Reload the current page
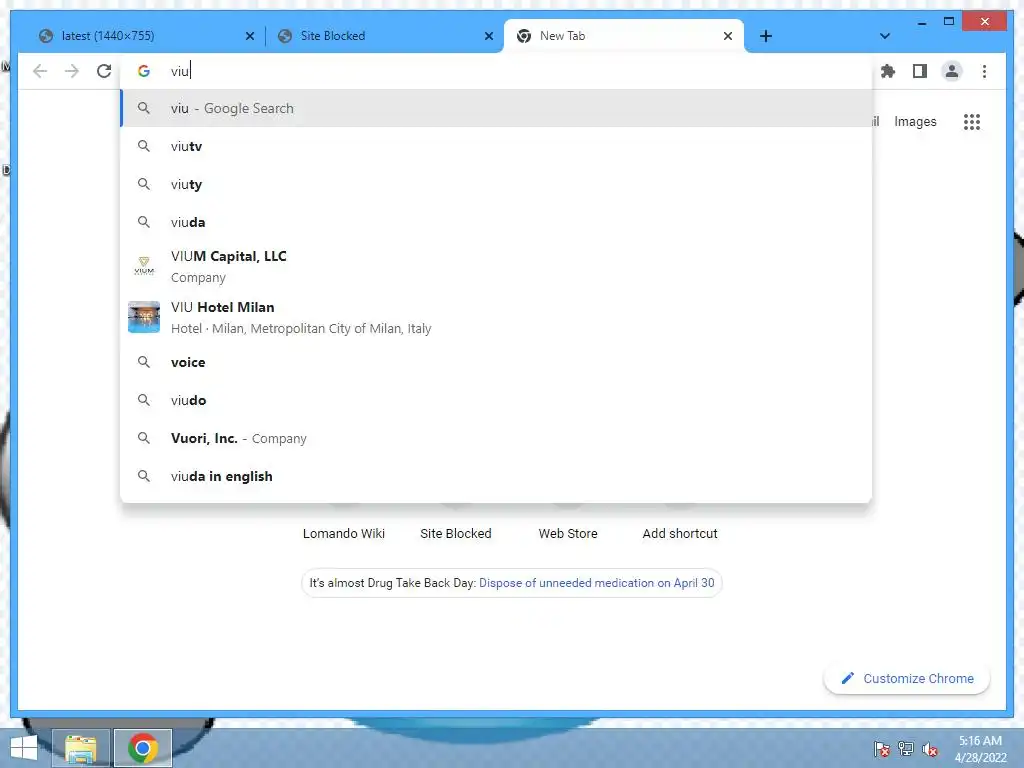The image size is (1024, 768). [x=104, y=71]
